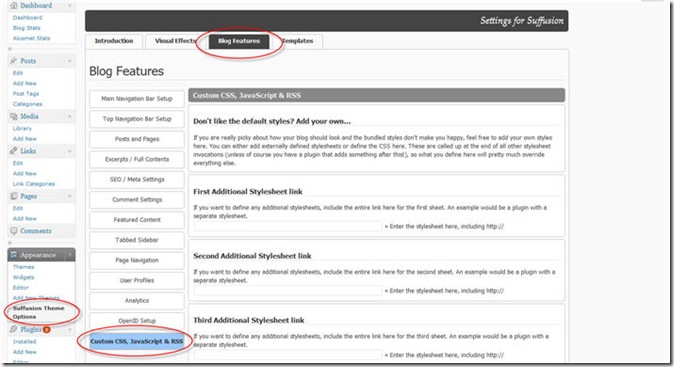Focus the Second Additional Stylesheet link field
The image size is (674, 367).
[288, 291]
